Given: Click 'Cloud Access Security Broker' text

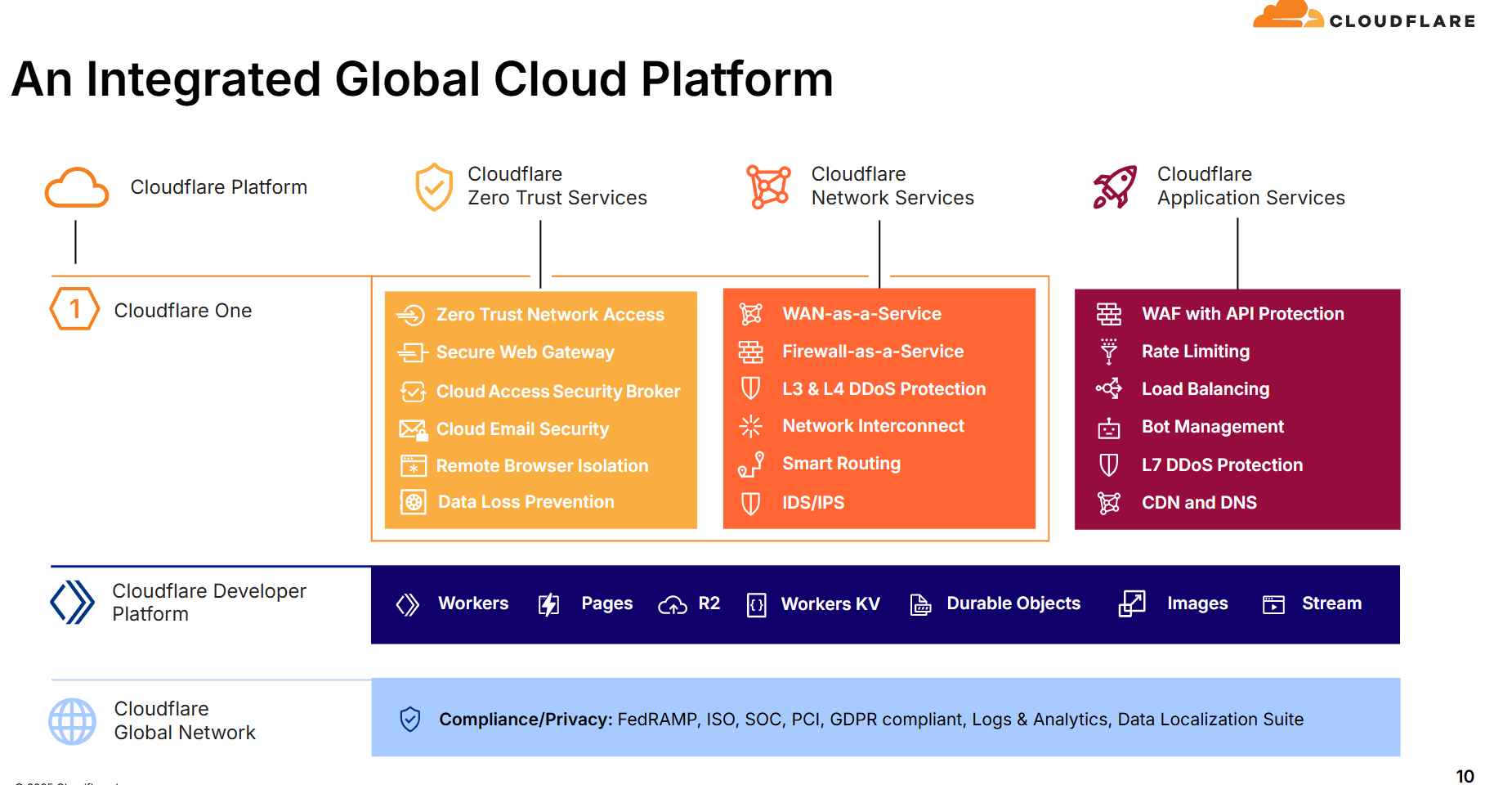Looking at the screenshot, I should click(558, 392).
